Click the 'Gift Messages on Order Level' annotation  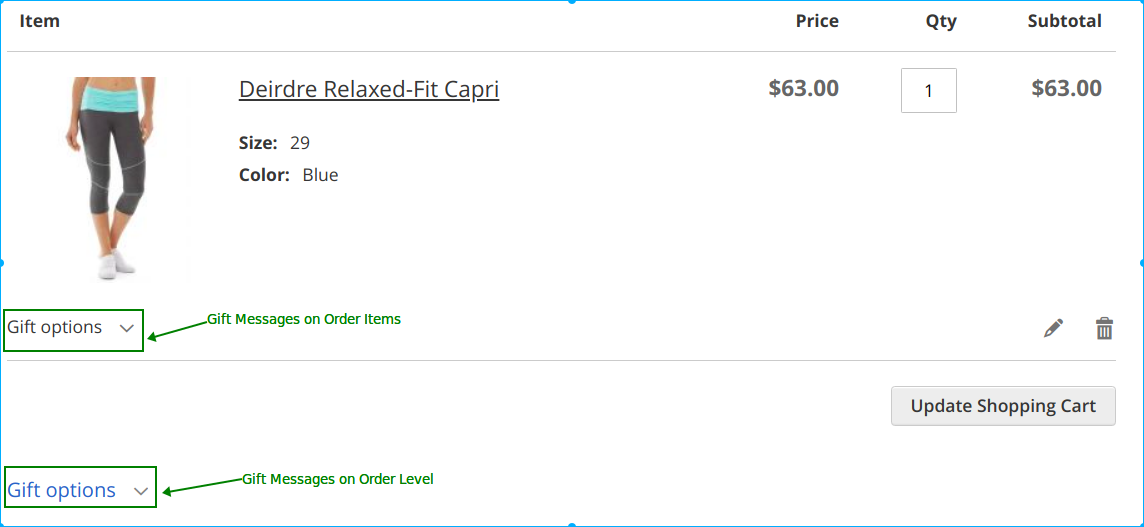(338, 479)
